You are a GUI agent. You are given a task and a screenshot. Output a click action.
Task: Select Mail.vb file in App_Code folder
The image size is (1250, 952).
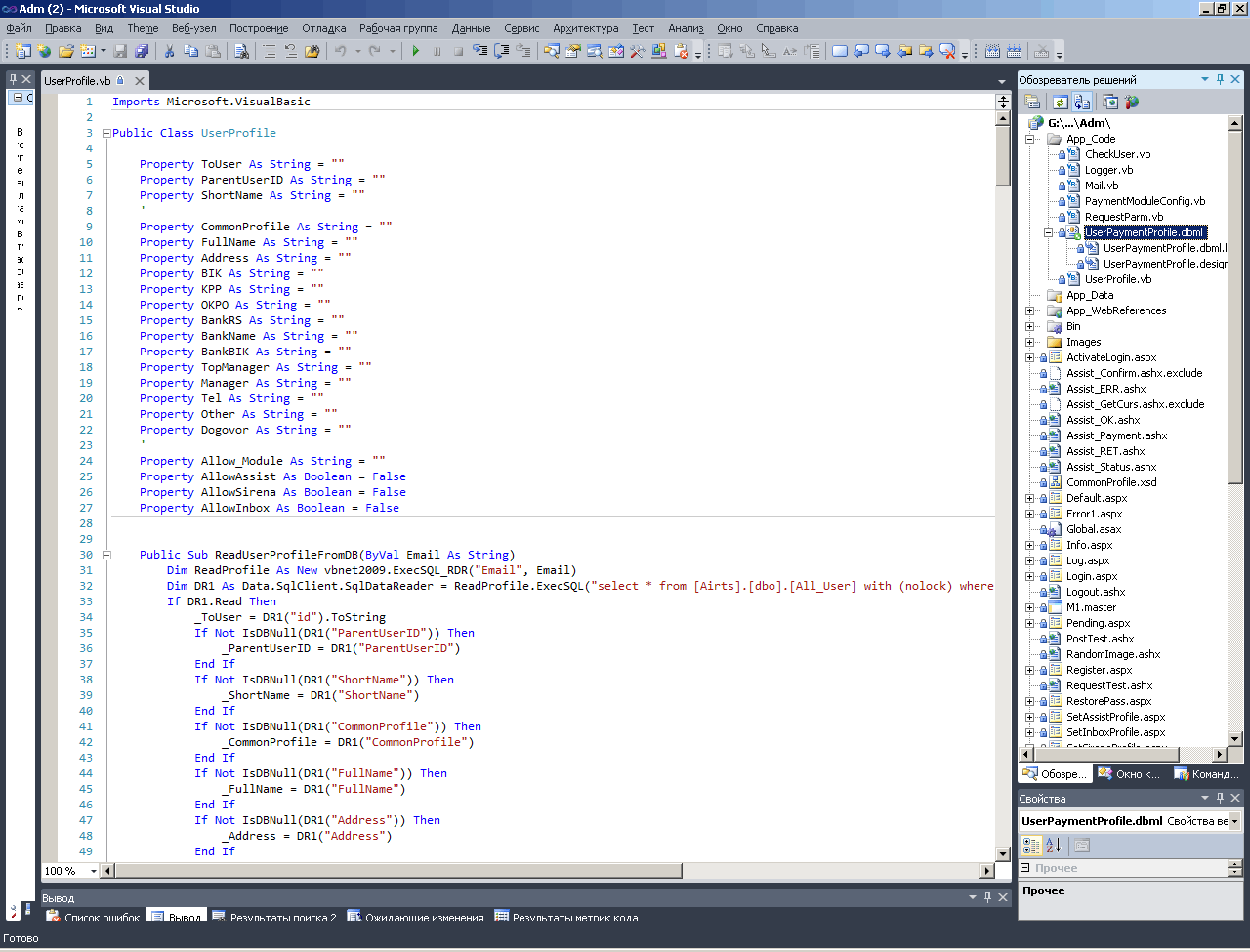pos(1101,186)
